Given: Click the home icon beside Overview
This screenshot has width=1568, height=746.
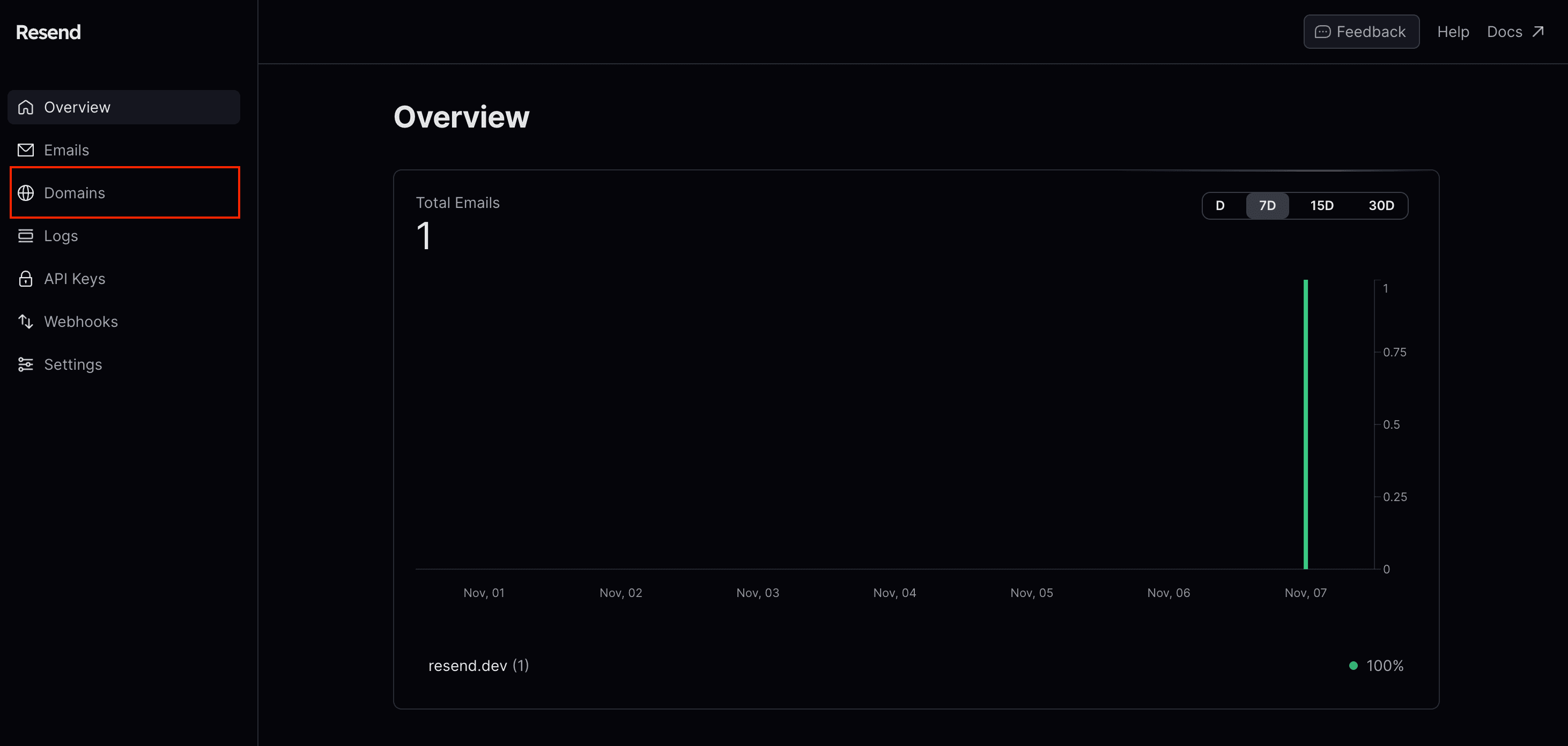Looking at the screenshot, I should 26,107.
